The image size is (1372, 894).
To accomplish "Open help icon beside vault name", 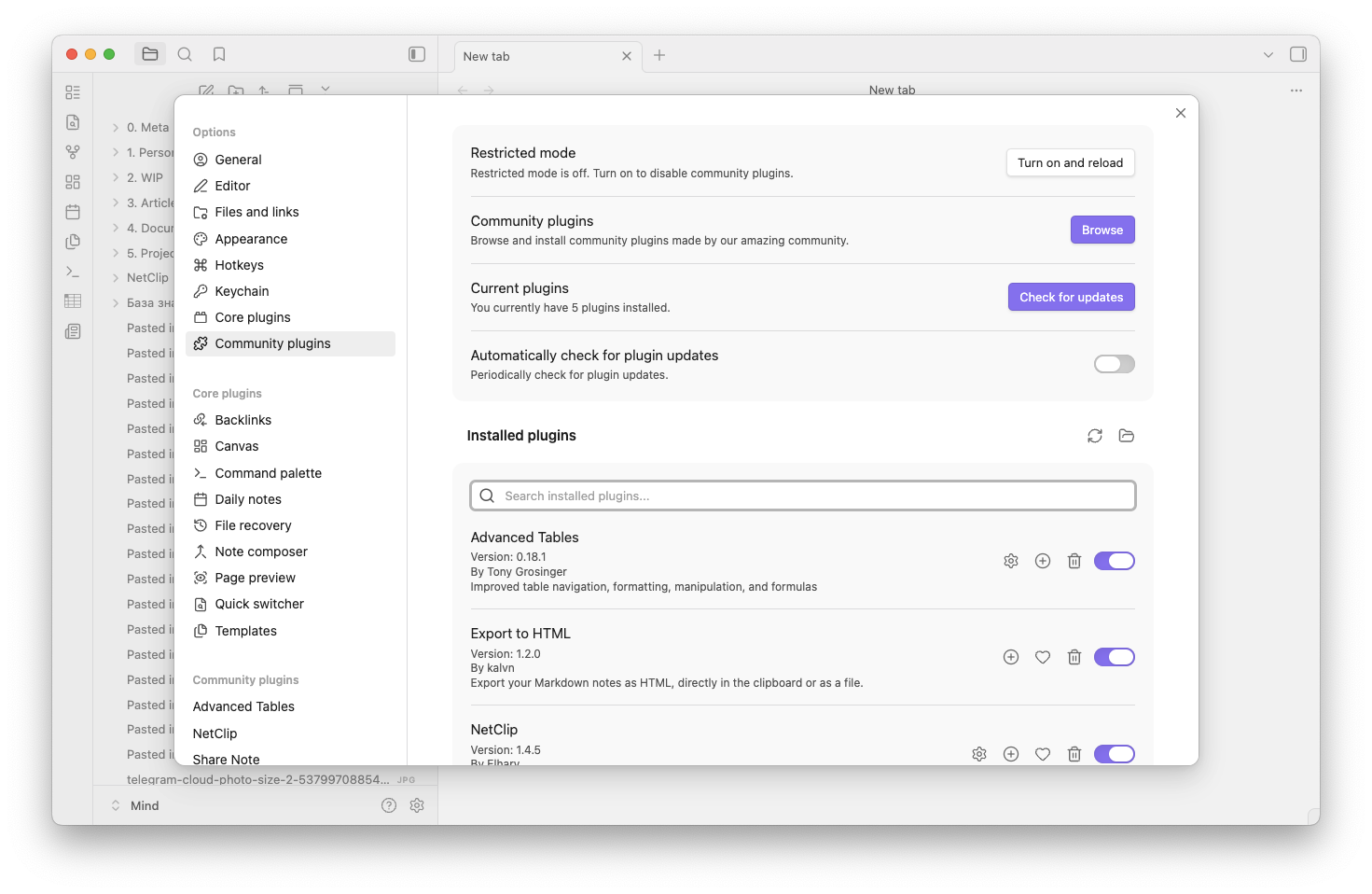I will click(389, 805).
